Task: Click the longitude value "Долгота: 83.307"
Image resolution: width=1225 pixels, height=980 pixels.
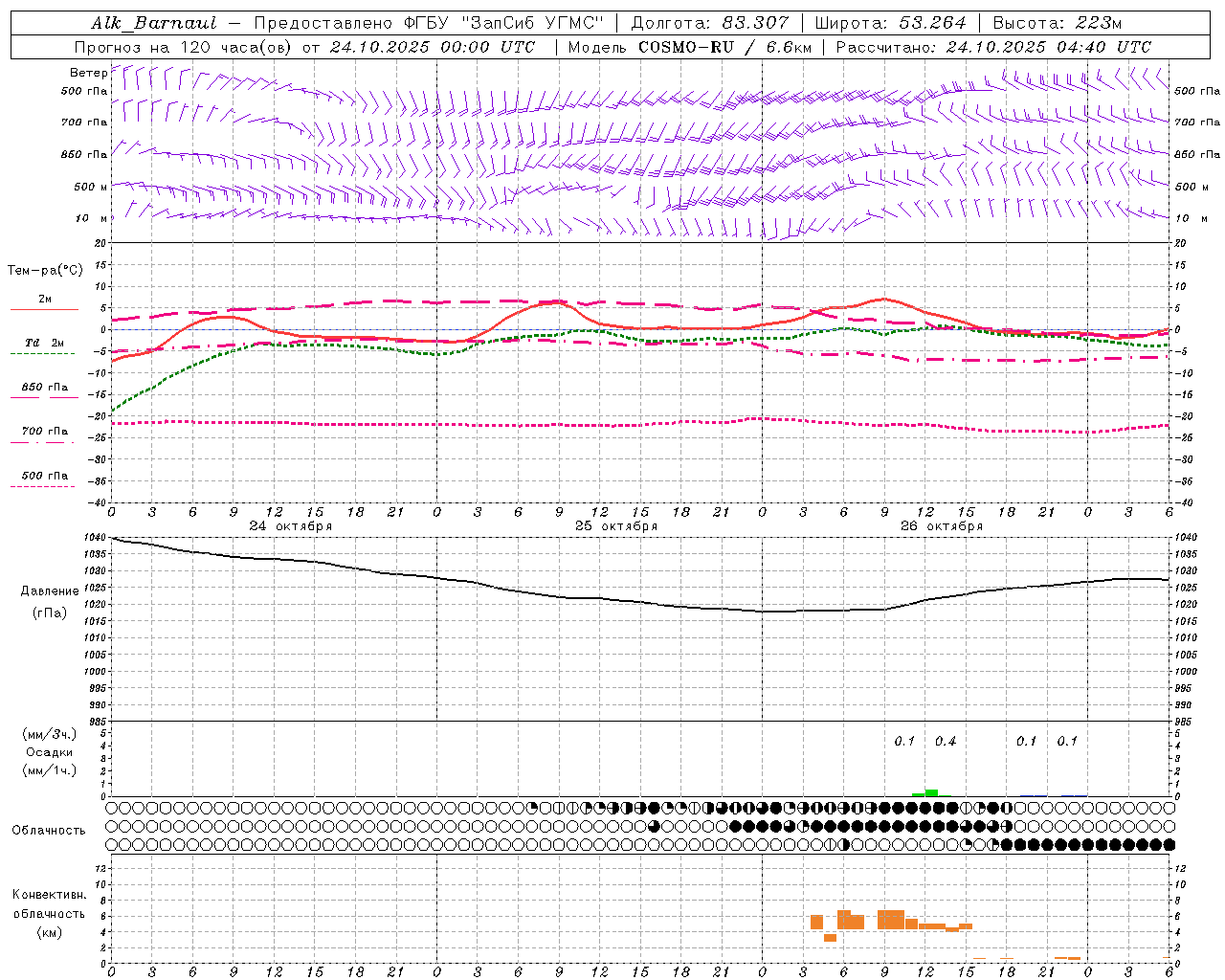Action: point(710,23)
